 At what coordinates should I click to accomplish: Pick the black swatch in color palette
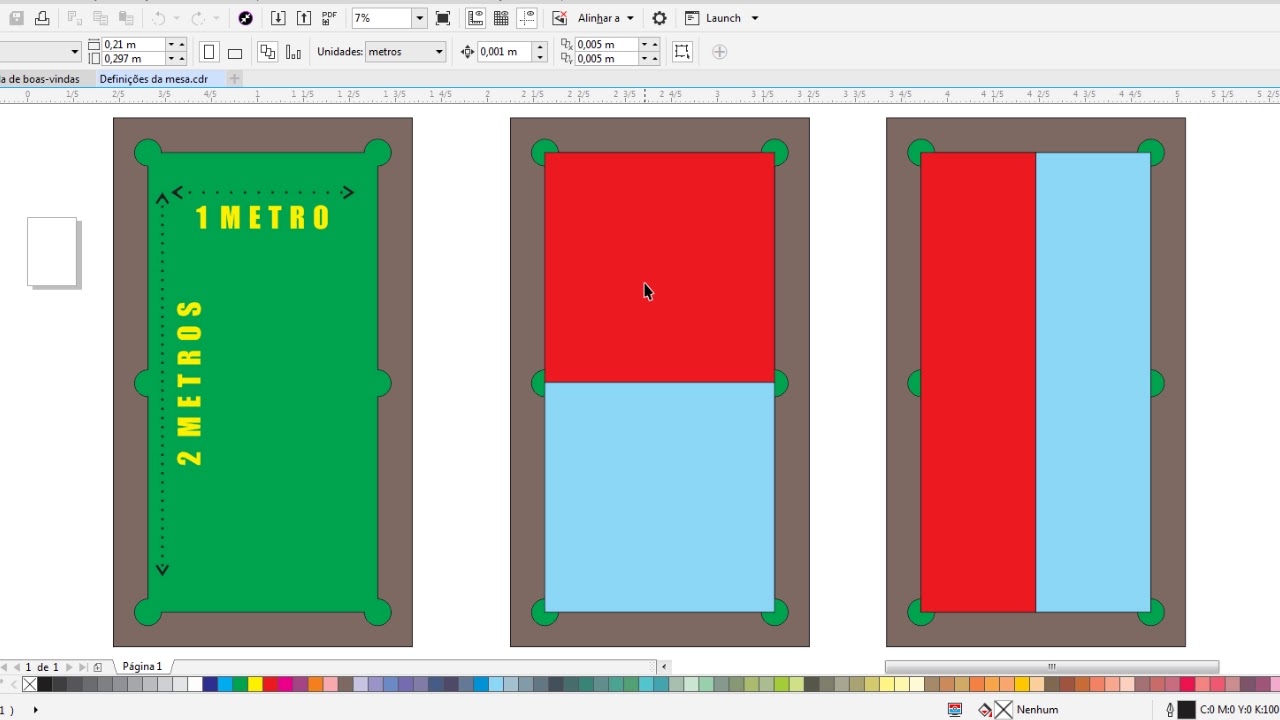45,685
